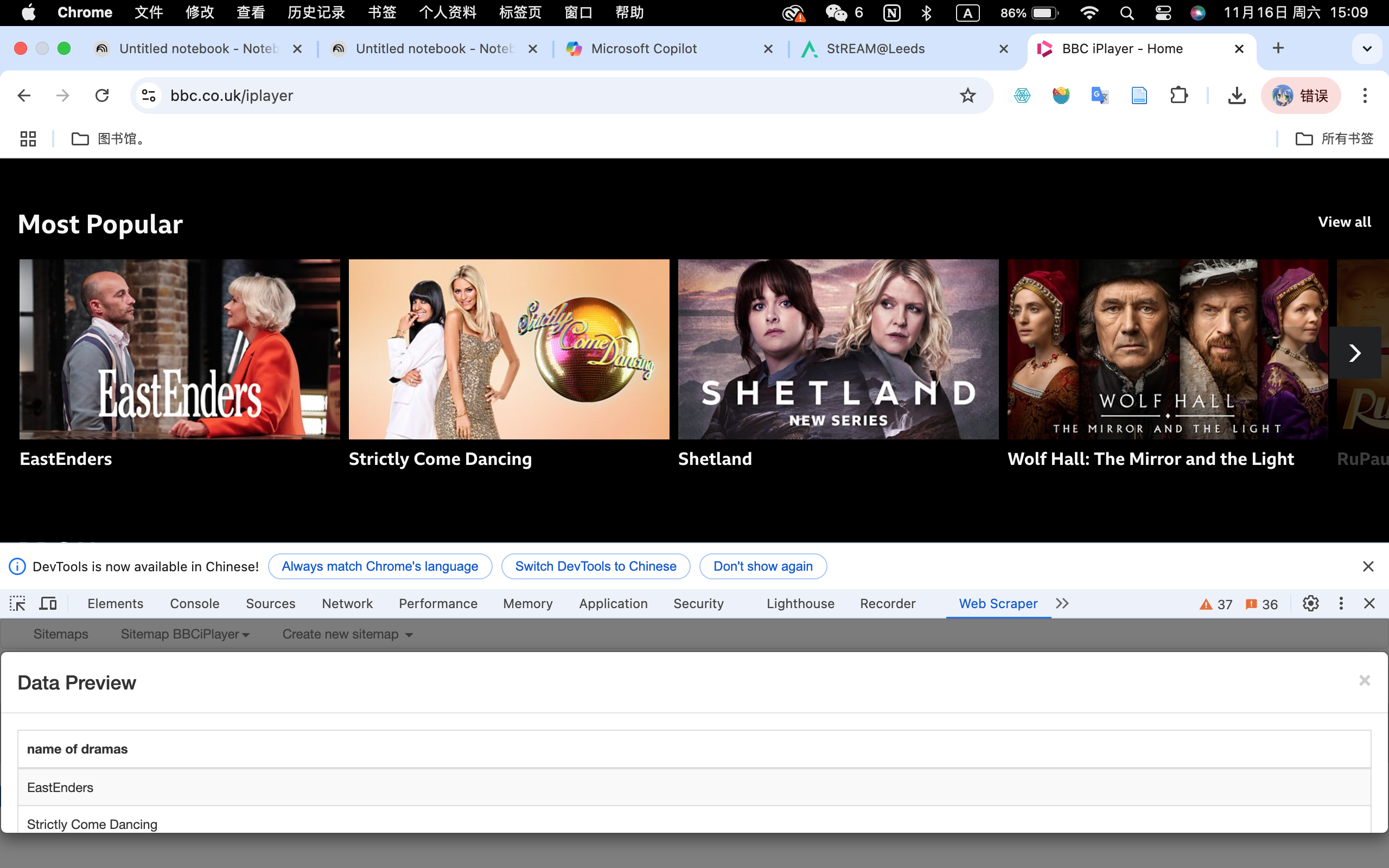1389x868 pixels.
Task: Toggle the device emulation toolbar
Action: [48, 603]
